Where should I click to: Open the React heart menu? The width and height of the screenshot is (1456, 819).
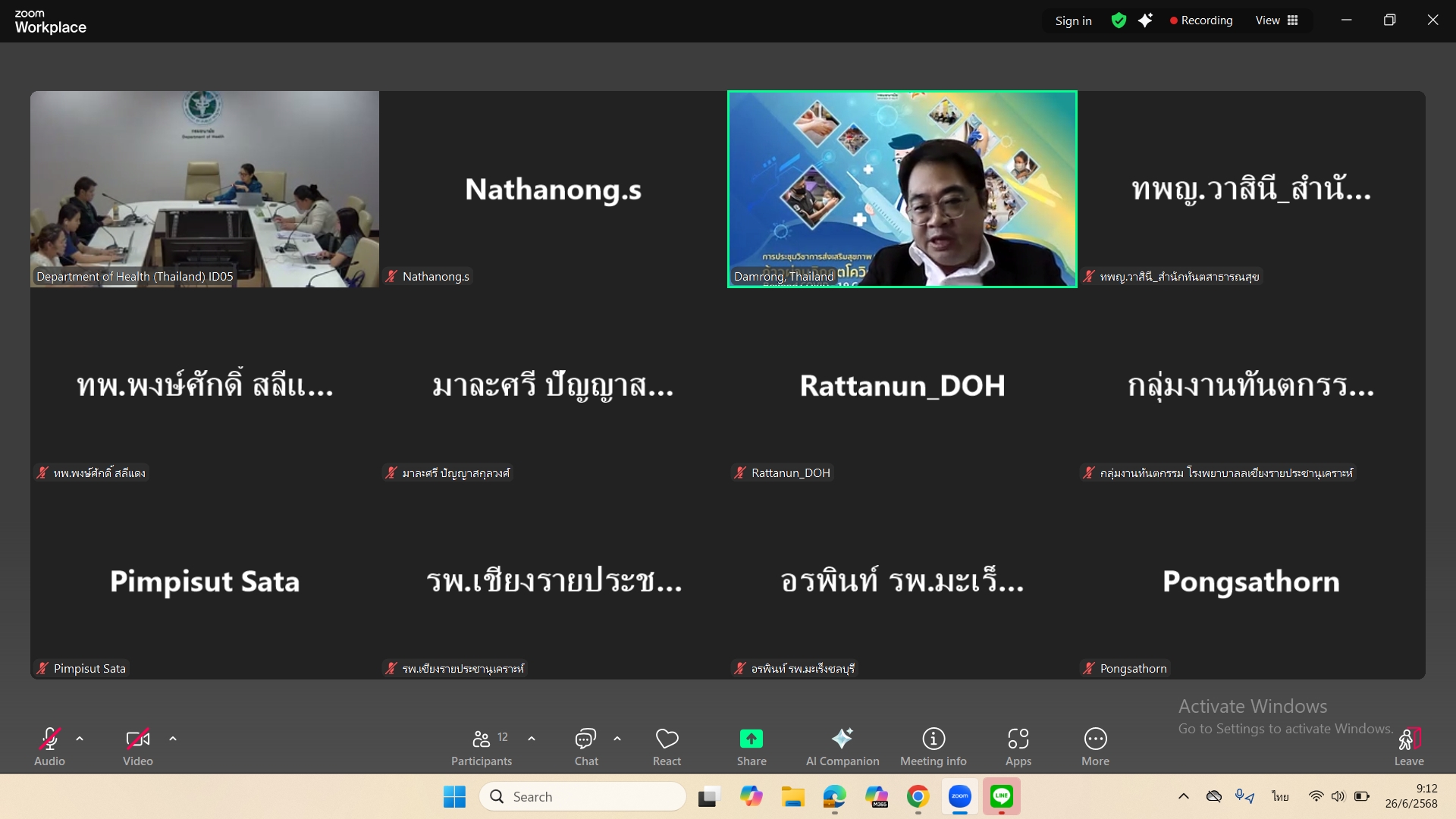click(667, 747)
